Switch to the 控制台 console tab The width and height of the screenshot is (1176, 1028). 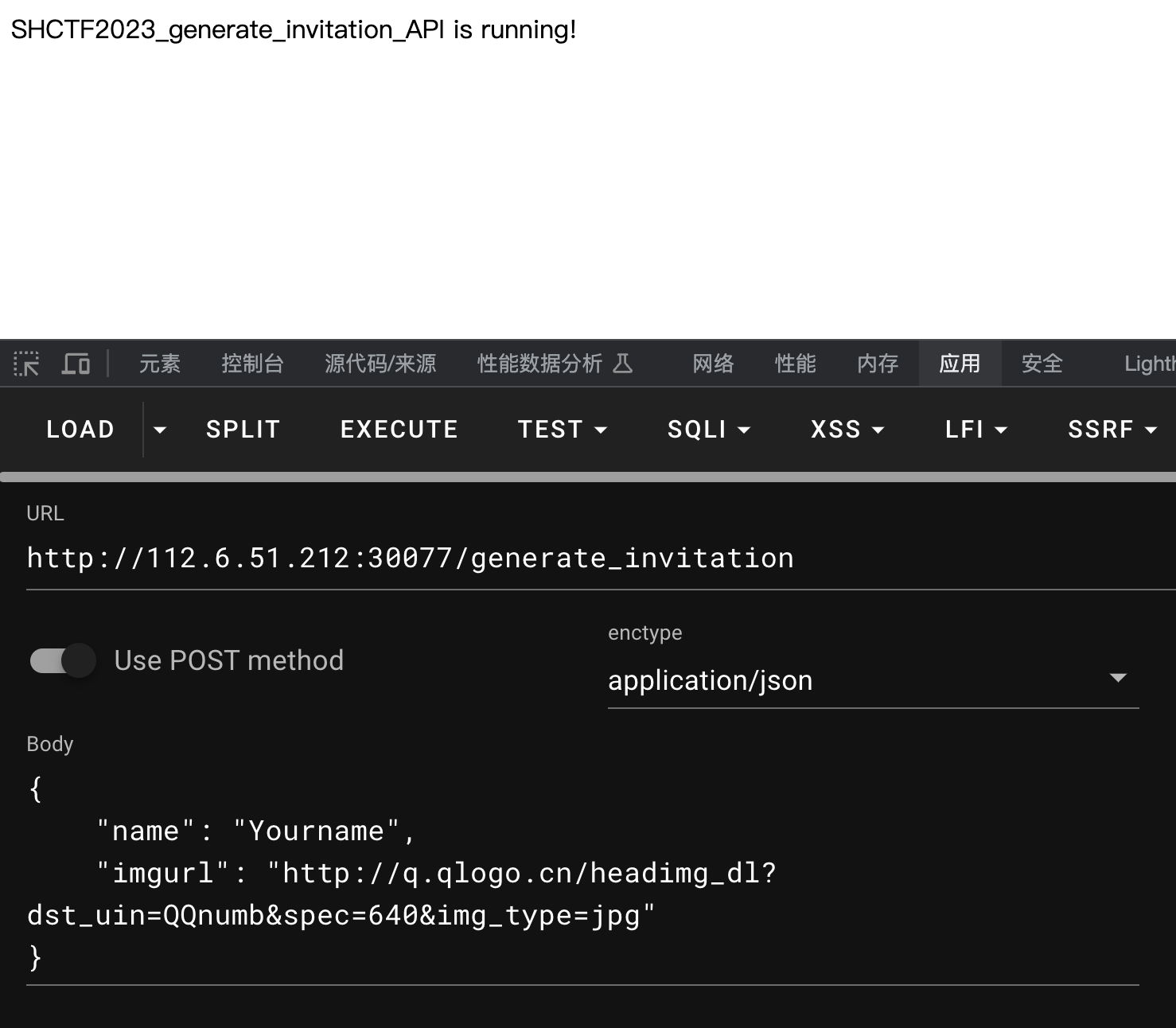click(x=252, y=364)
